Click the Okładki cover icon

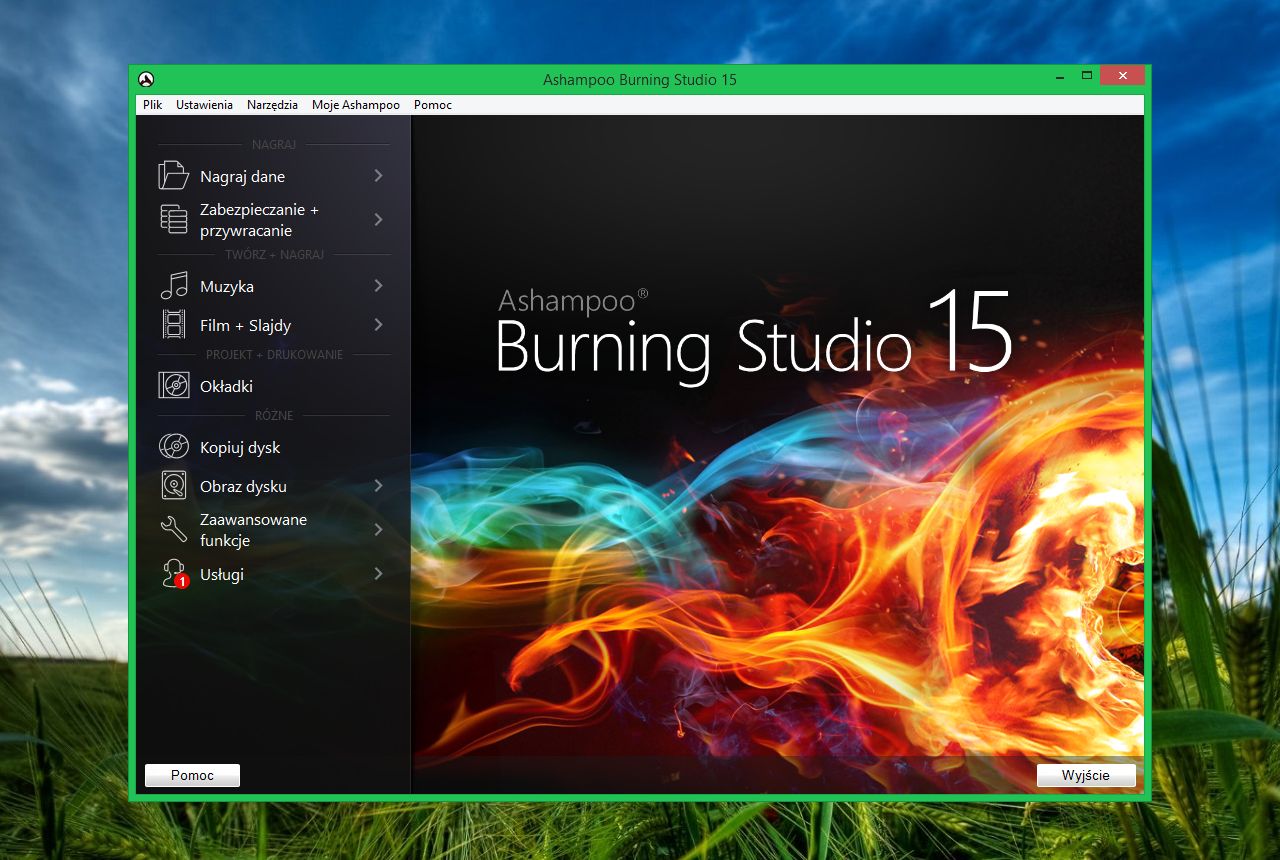click(174, 386)
